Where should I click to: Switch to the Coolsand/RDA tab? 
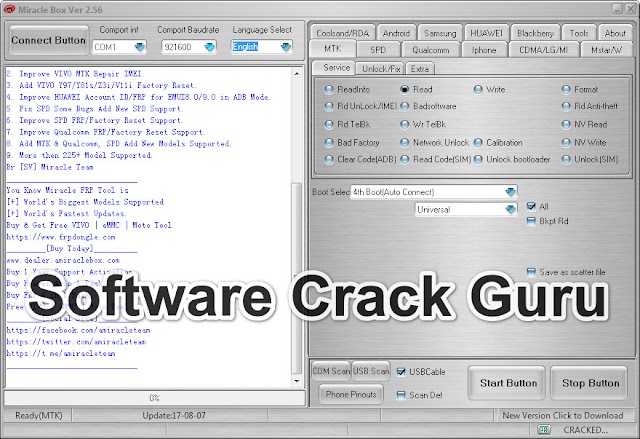[x=342, y=33]
